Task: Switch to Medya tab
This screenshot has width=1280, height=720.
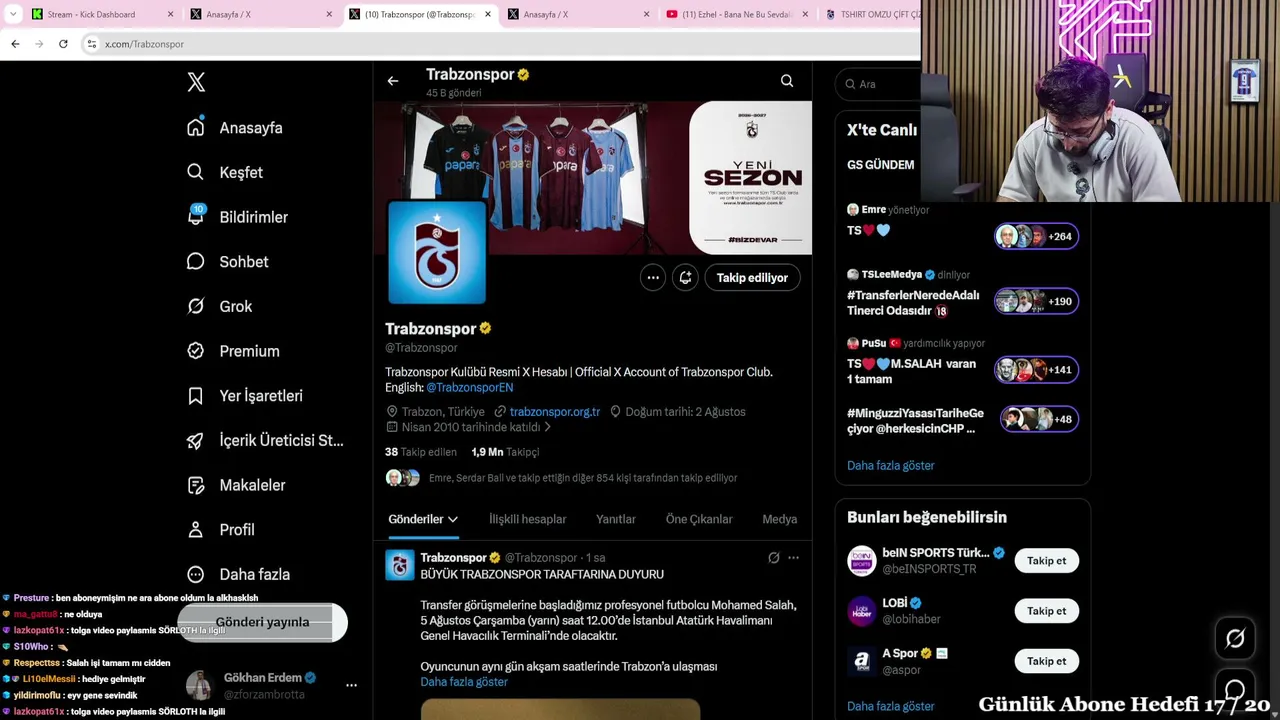Action: [x=780, y=519]
